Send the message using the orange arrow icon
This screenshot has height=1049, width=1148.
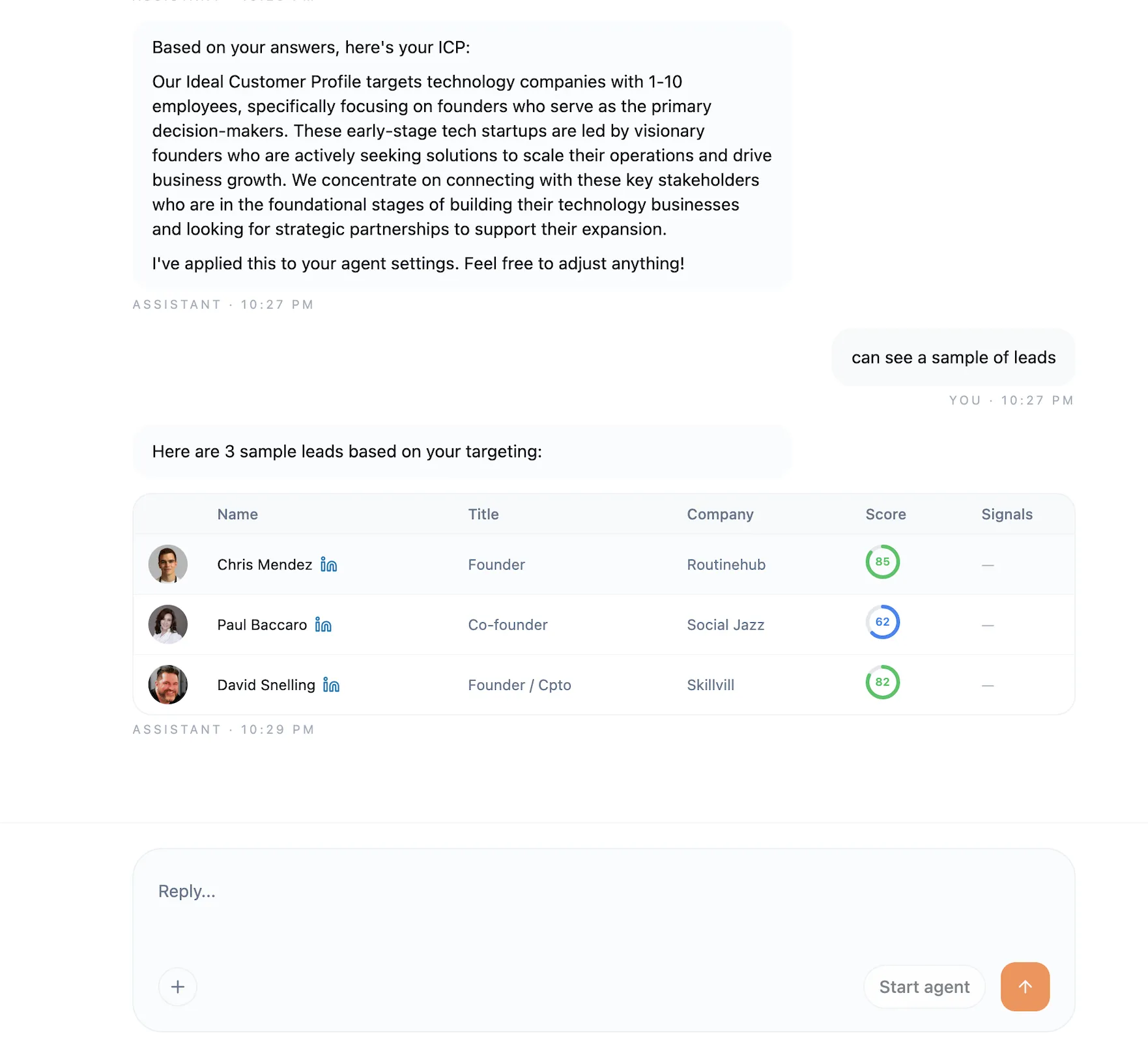(1024, 986)
